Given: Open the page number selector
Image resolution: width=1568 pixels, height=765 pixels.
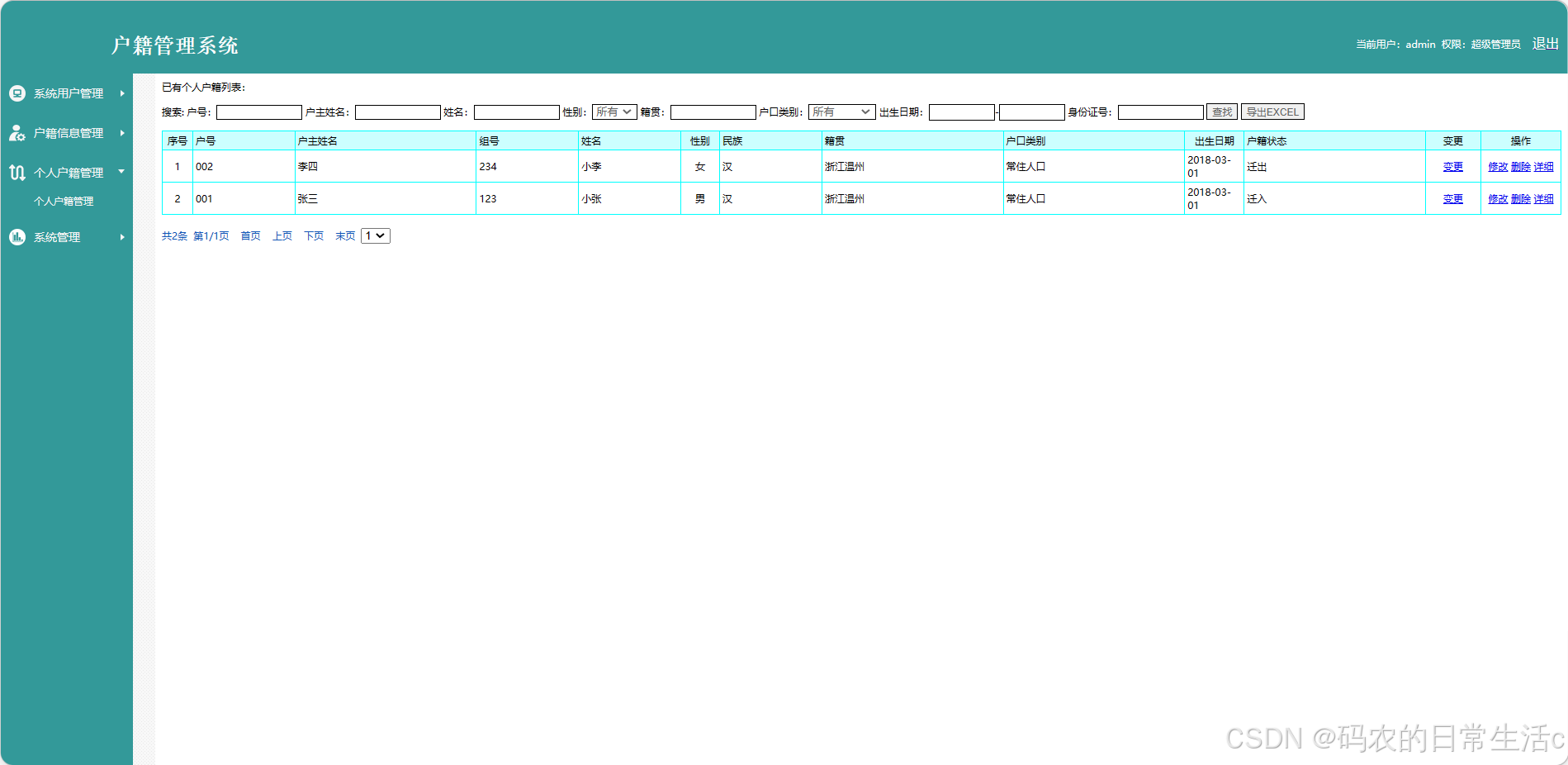Looking at the screenshot, I should [375, 235].
